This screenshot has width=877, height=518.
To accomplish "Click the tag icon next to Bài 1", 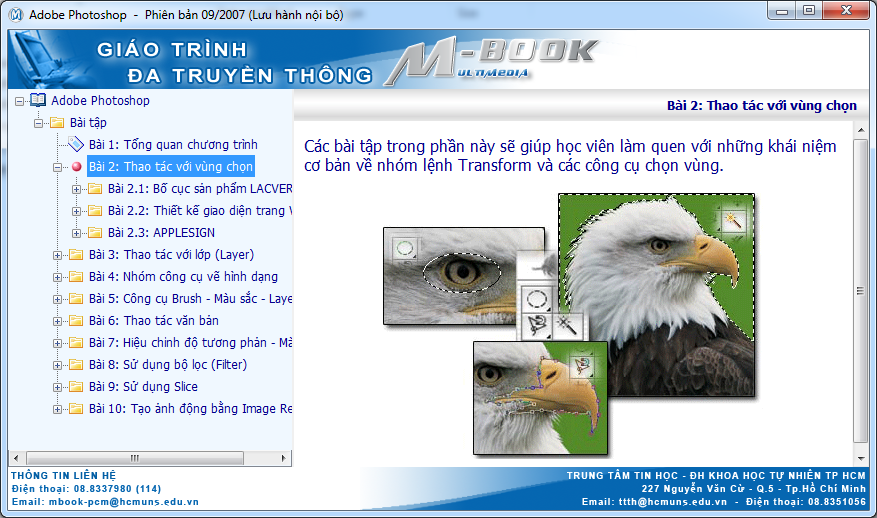I will click(x=76, y=144).
